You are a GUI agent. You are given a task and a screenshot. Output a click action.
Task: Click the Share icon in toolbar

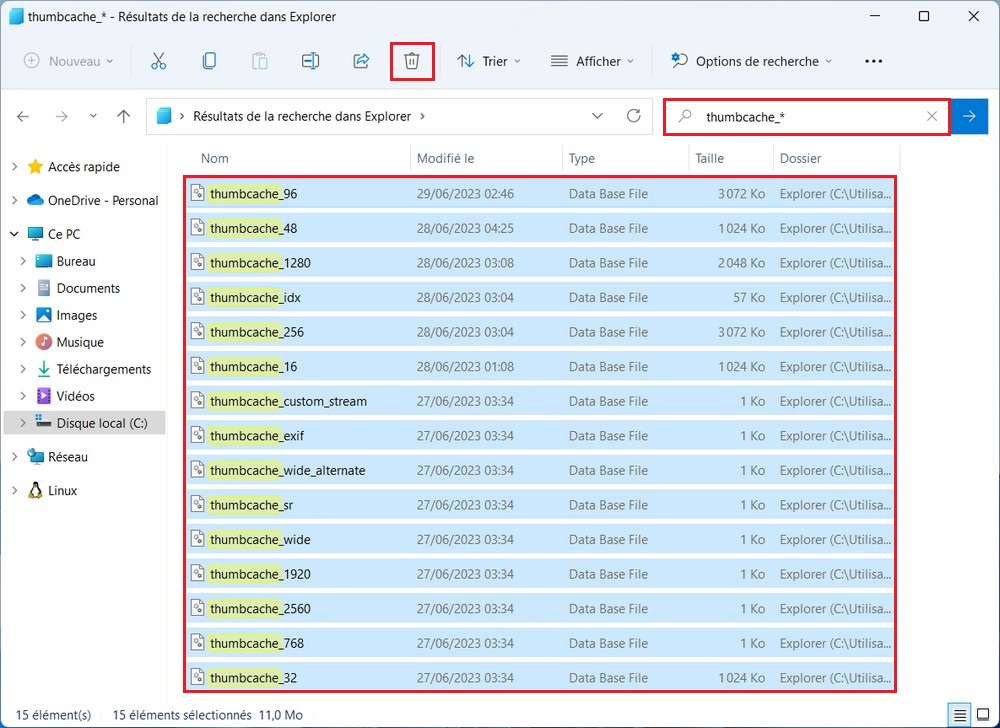tap(361, 61)
